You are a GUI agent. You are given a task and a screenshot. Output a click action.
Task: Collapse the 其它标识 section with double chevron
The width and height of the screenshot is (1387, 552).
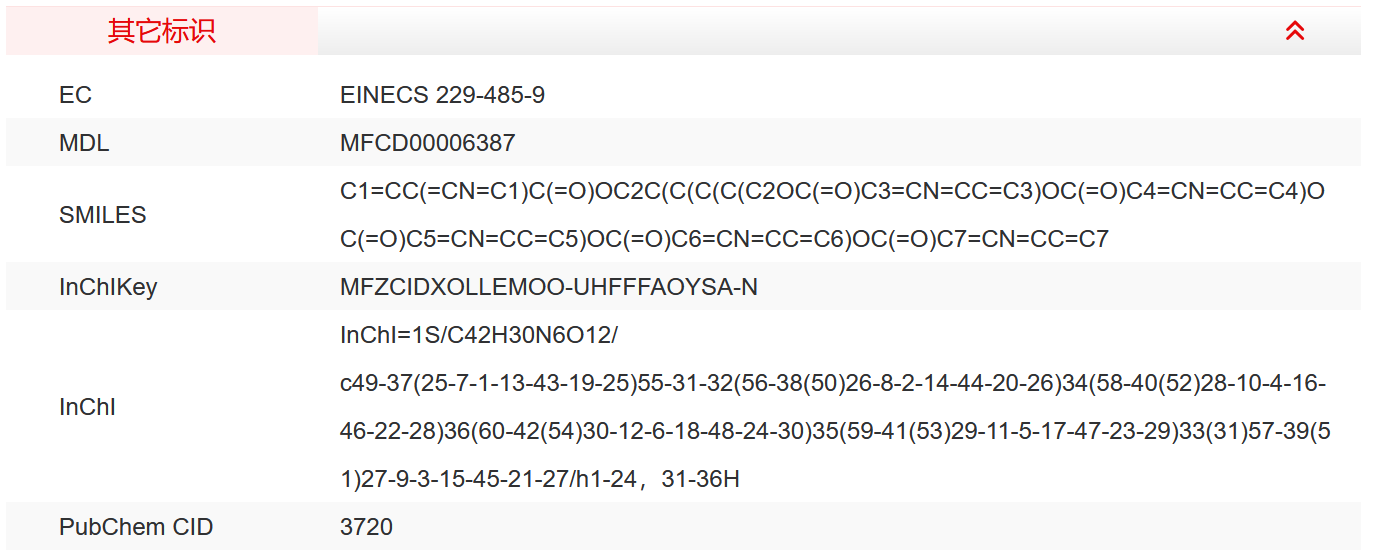click(1294, 31)
